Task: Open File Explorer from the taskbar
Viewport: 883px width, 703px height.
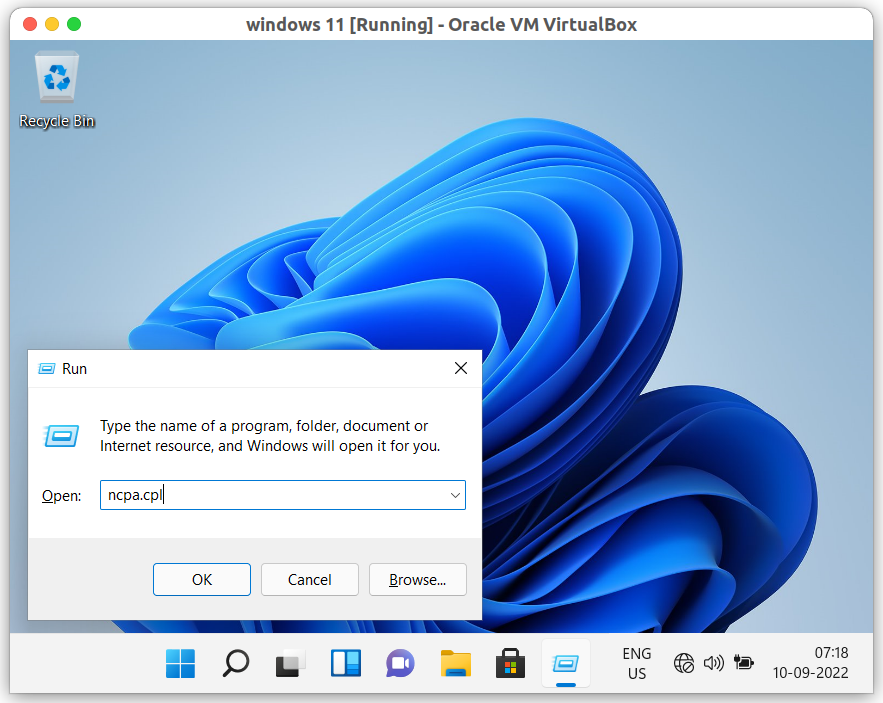Action: 456,663
